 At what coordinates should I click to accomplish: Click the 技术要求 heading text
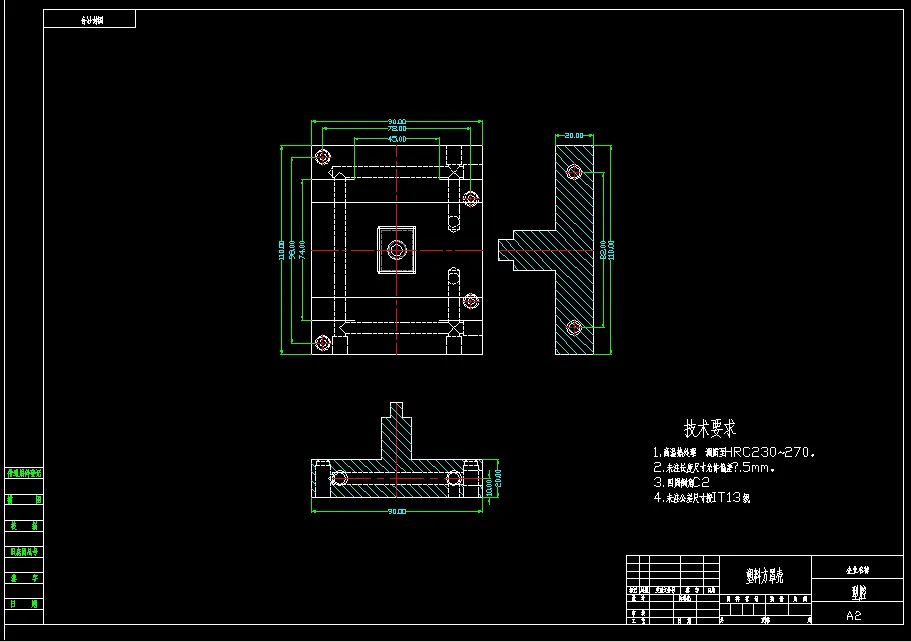point(710,429)
